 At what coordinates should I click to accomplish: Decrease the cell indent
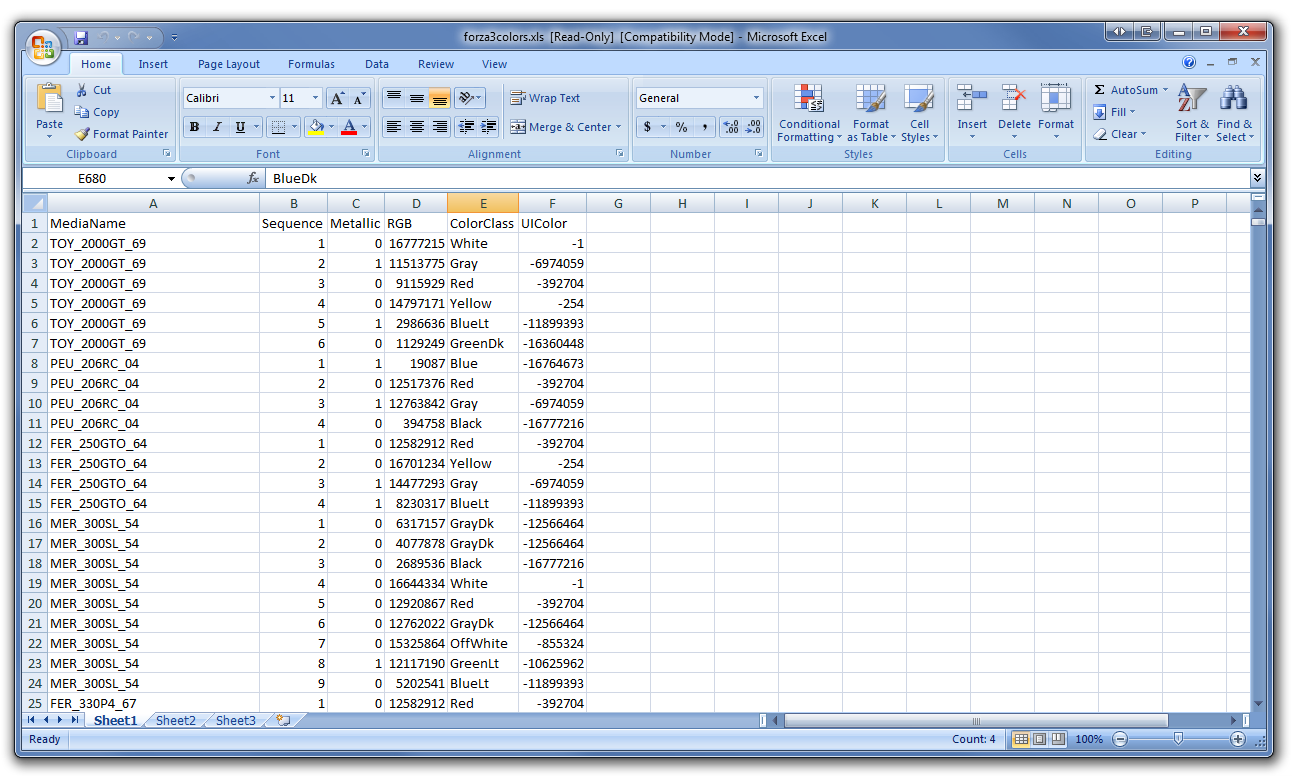[465, 127]
